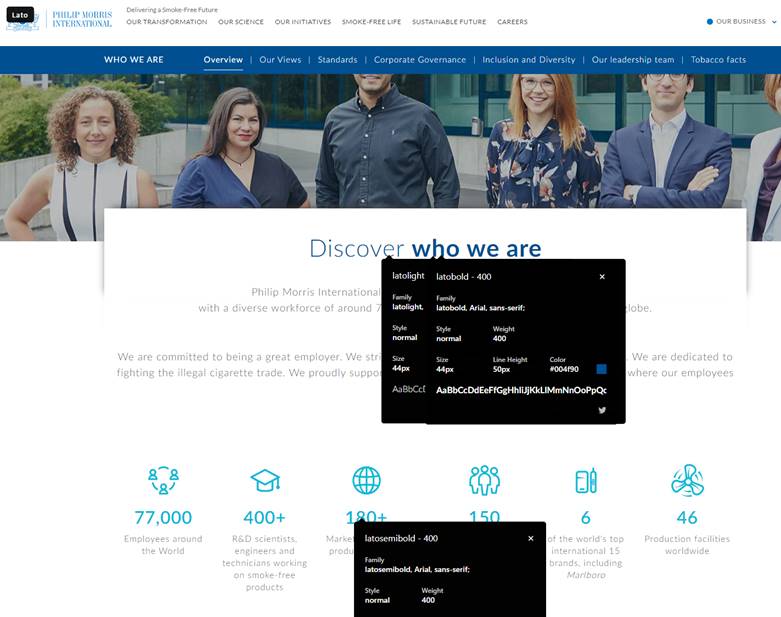Select the Overview tab

(x=223, y=60)
